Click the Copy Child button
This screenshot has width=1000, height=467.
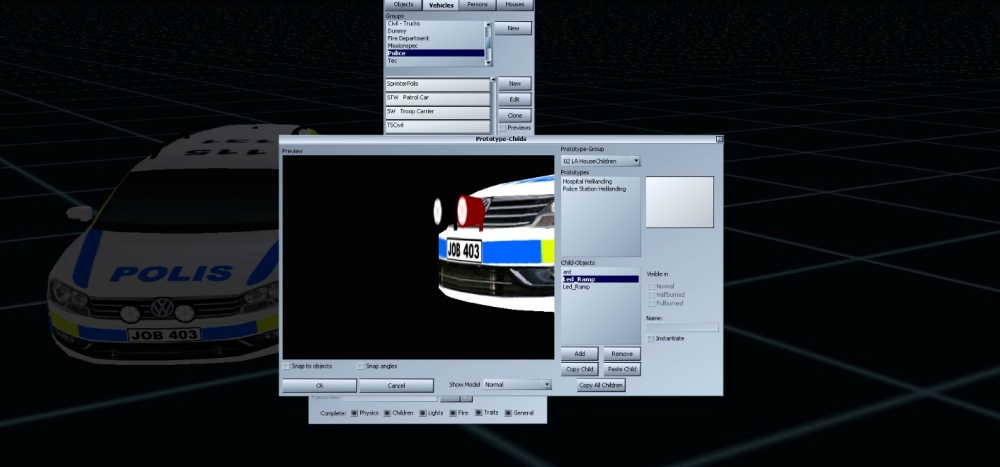pos(579,369)
